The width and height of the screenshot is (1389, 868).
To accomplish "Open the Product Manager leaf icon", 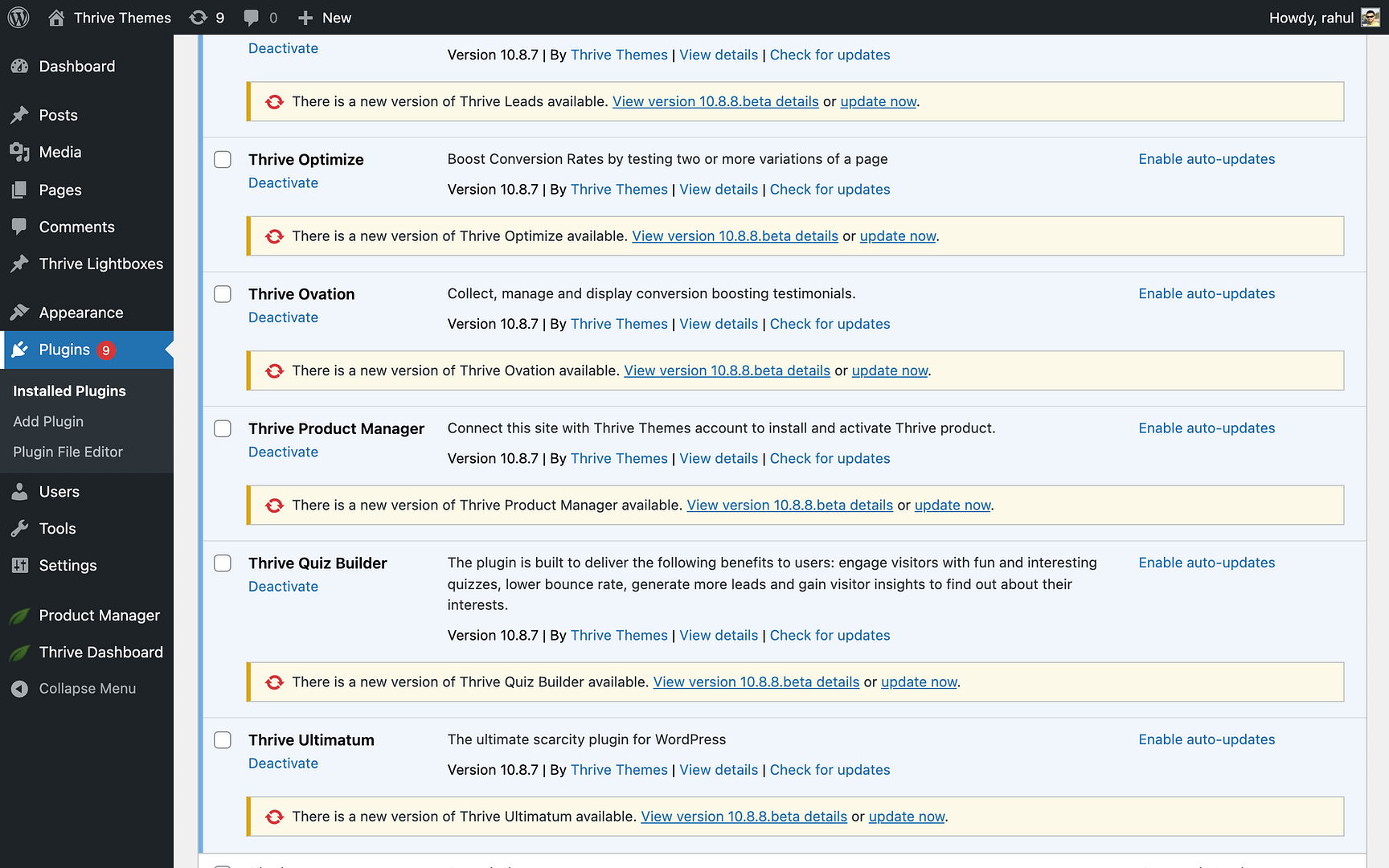I will [x=20, y=615].
